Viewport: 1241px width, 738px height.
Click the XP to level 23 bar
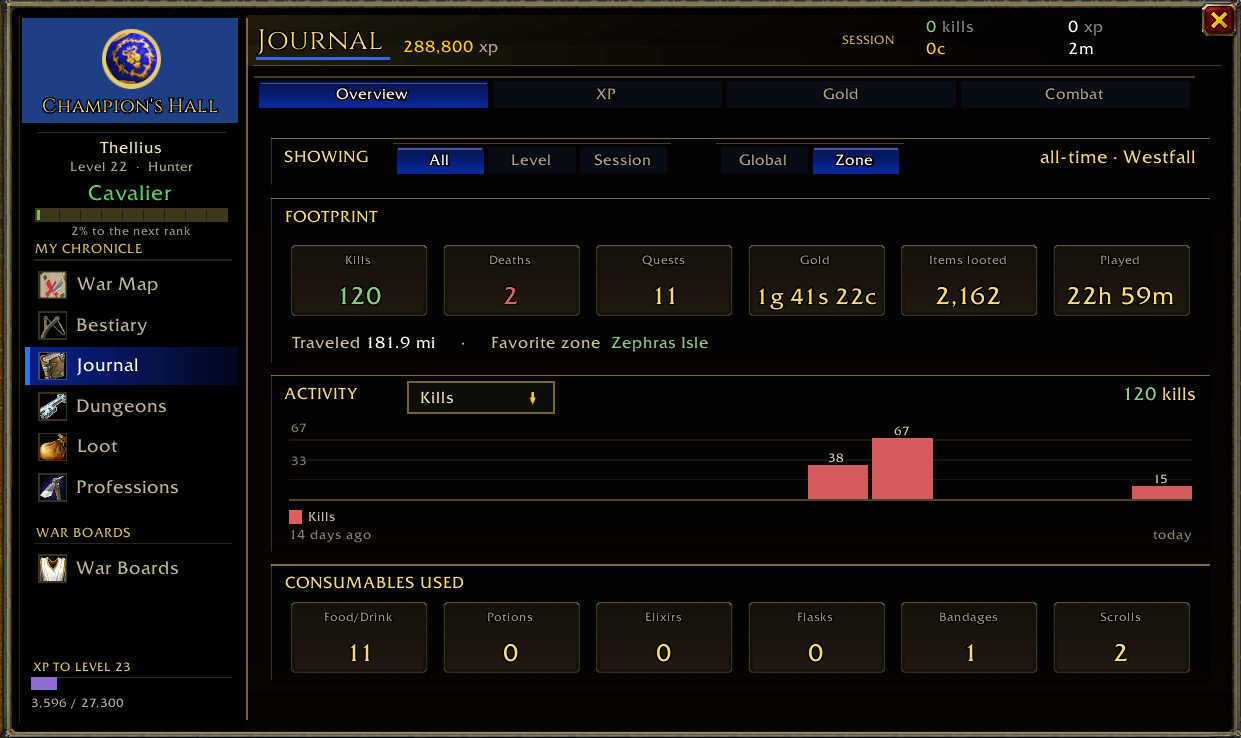pyautogui.click(x=131, y=684)
